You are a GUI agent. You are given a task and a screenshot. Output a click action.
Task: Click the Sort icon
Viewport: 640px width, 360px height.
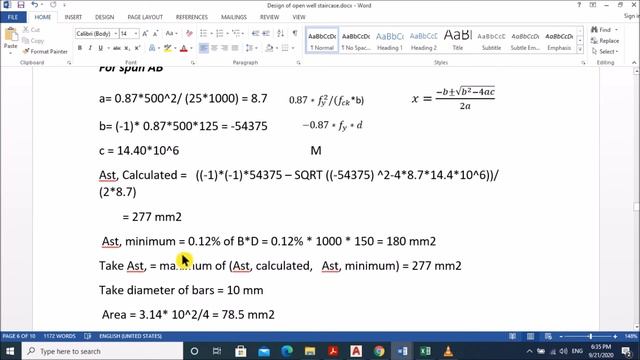click(x=280, y=33)
